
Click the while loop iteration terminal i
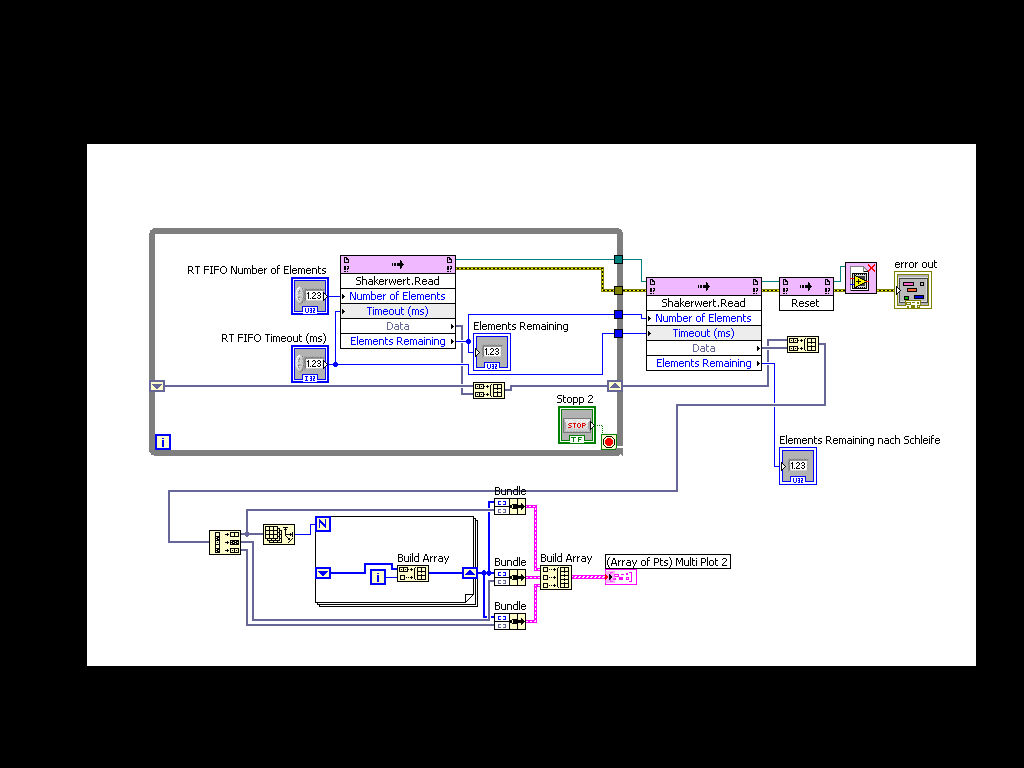tap(163, 442)
